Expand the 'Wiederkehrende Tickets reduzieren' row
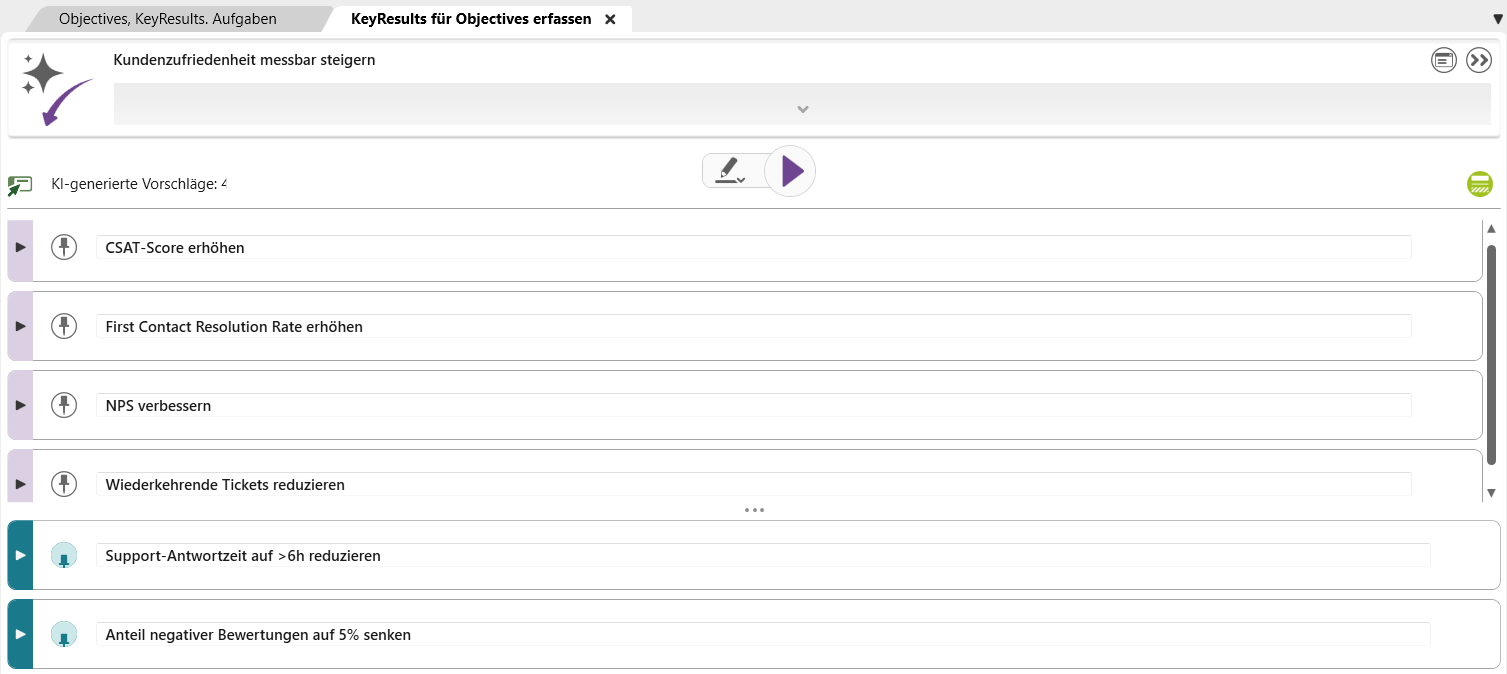 click(20, 484)
